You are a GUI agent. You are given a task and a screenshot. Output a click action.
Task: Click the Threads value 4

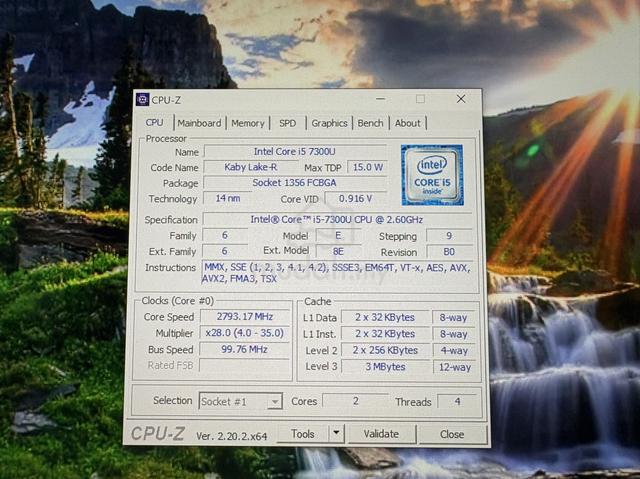point(457,401)
